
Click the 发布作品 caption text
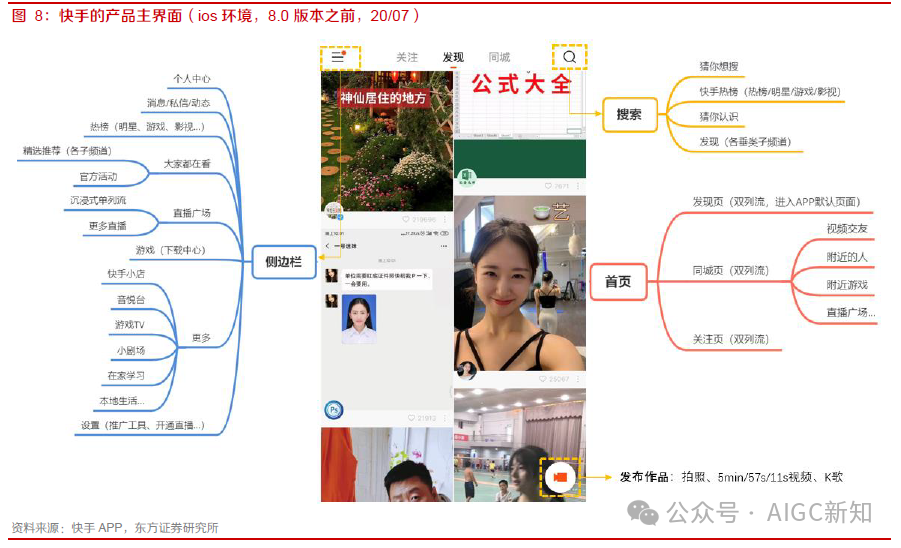(731, 477)
